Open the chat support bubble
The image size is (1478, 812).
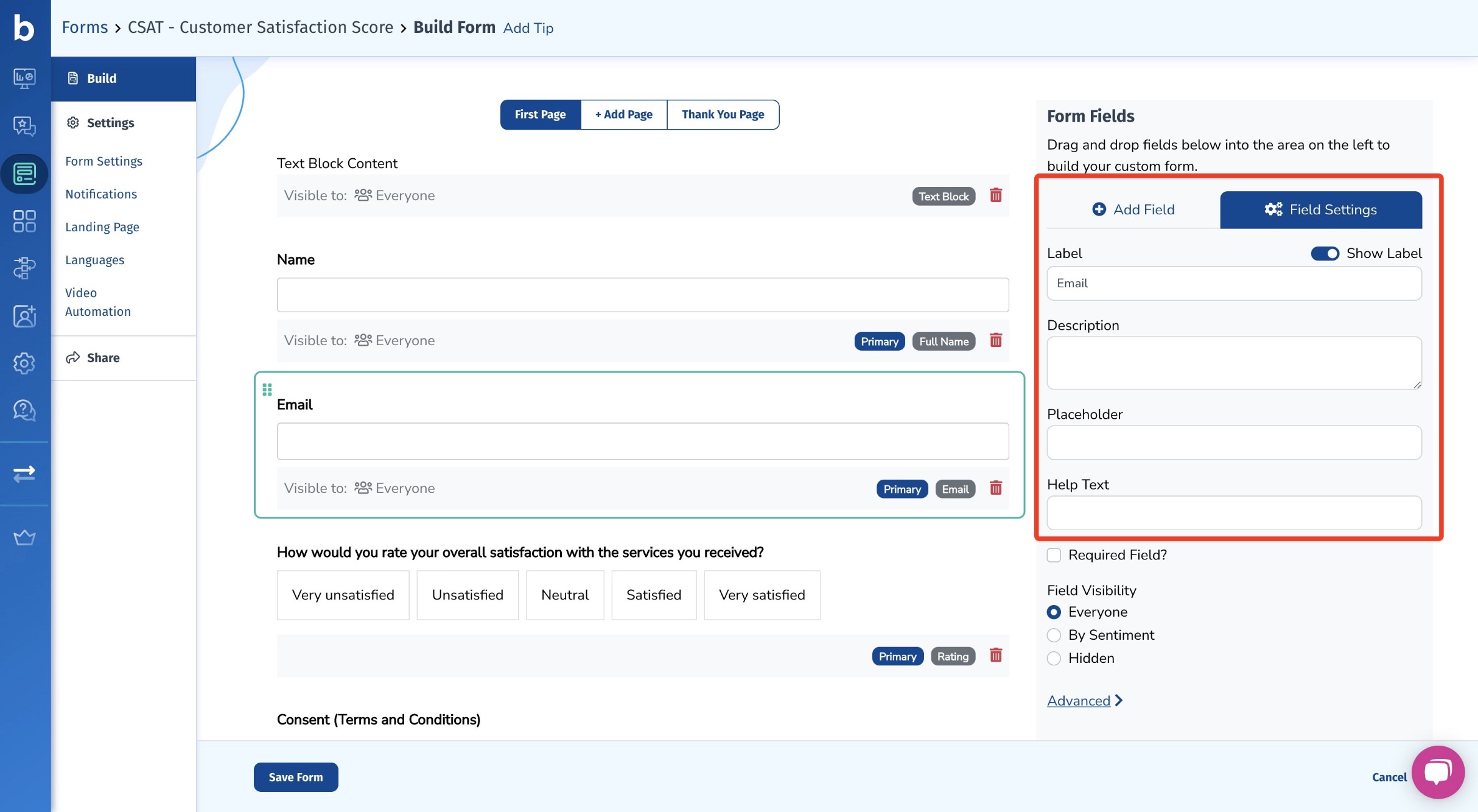1437,772
